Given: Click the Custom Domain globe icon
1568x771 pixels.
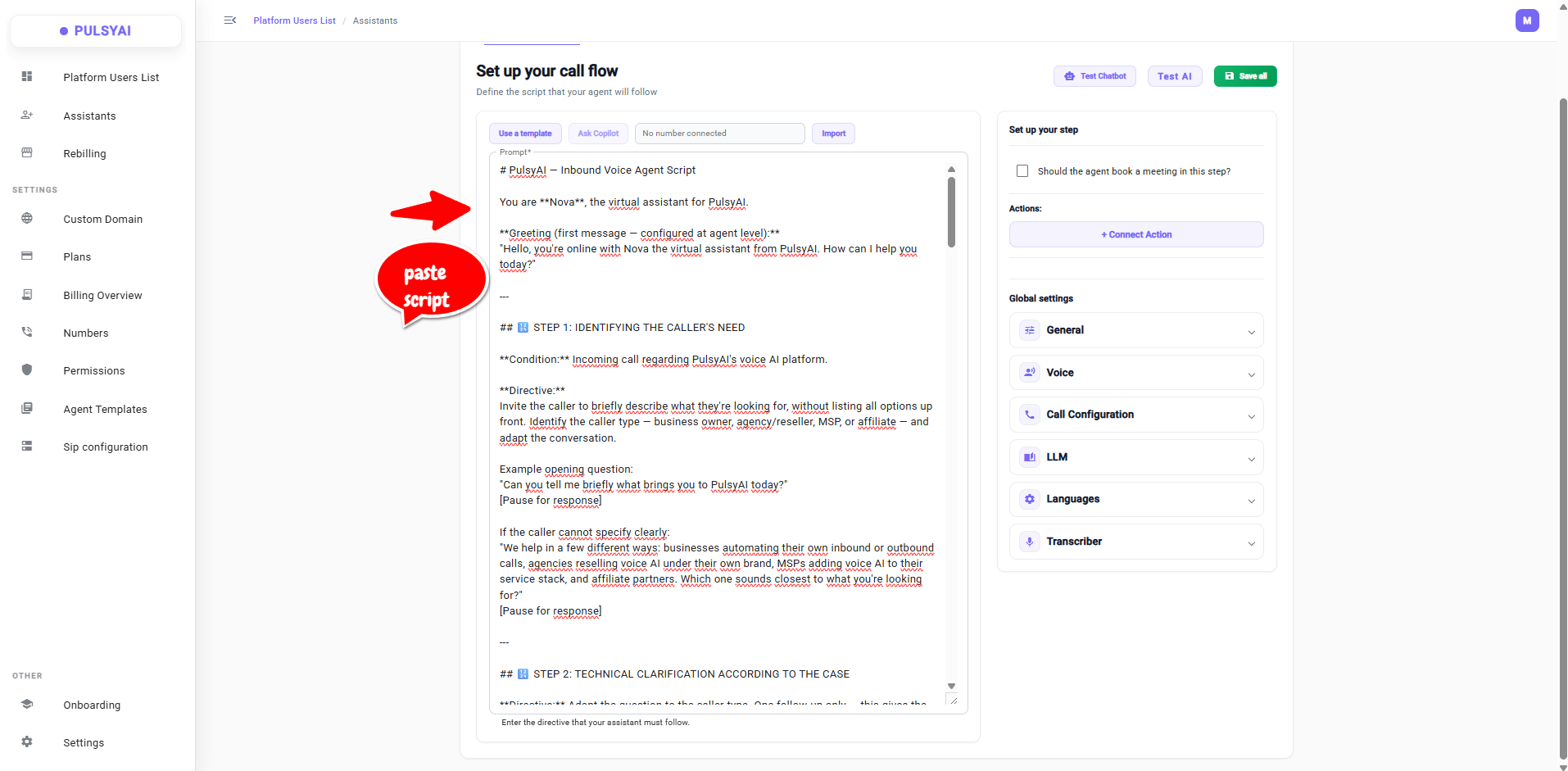Looking at the screenshot, I should pyautogui.click(x=27, y=218).
